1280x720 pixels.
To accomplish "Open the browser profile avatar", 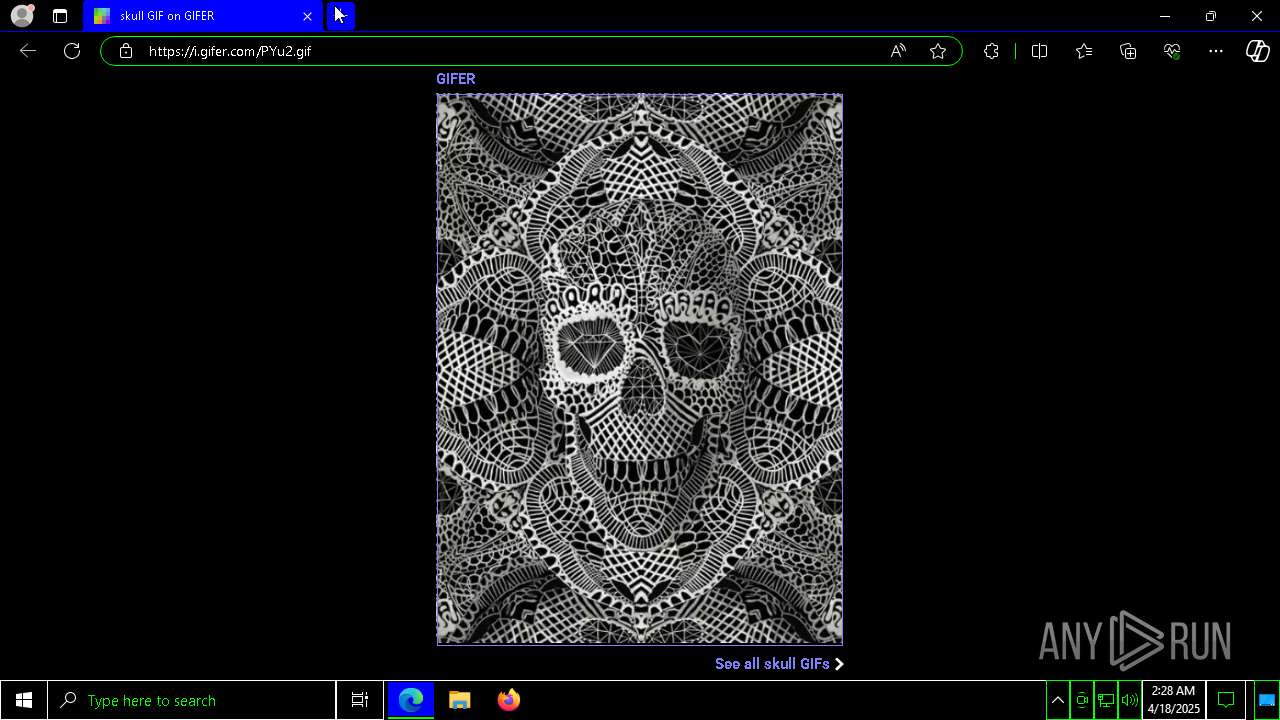I will [x=22, y=16].
